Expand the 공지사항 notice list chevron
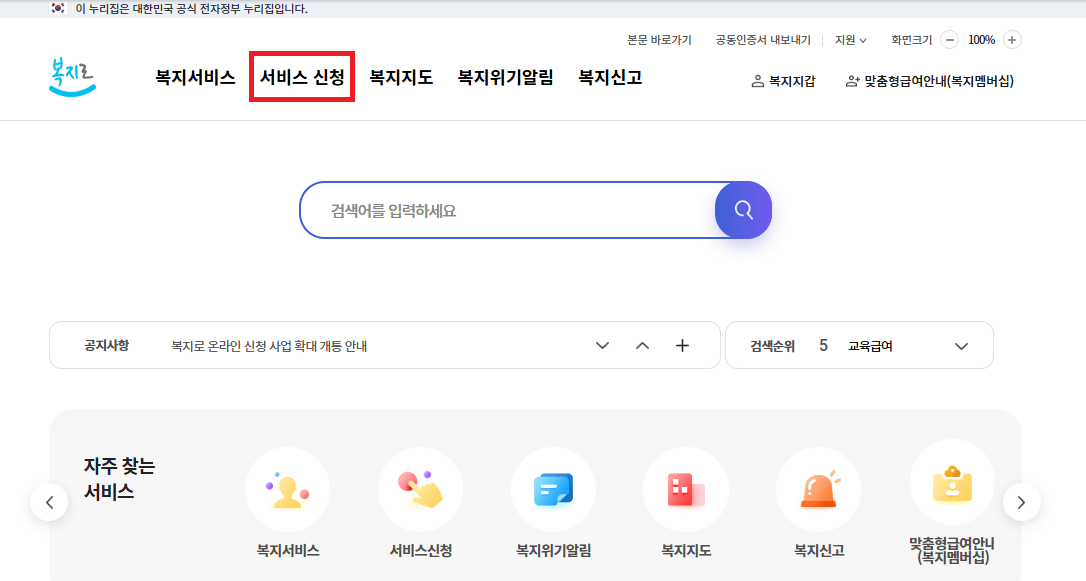1086x581 pixels. click(602, 344)
